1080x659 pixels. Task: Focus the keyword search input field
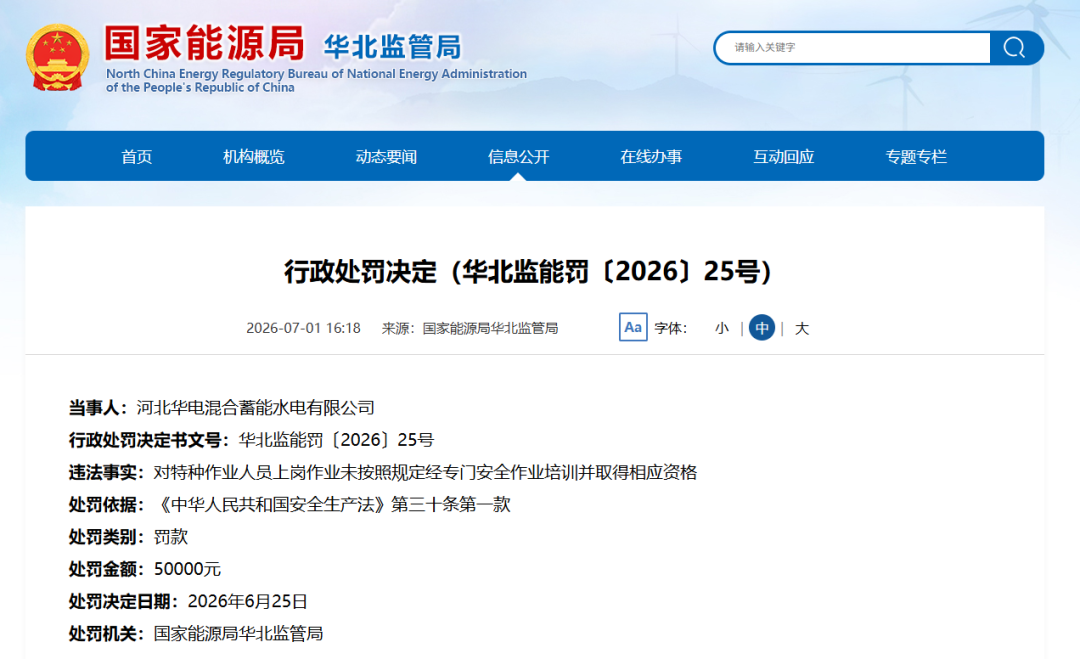[x=854, y=48]
